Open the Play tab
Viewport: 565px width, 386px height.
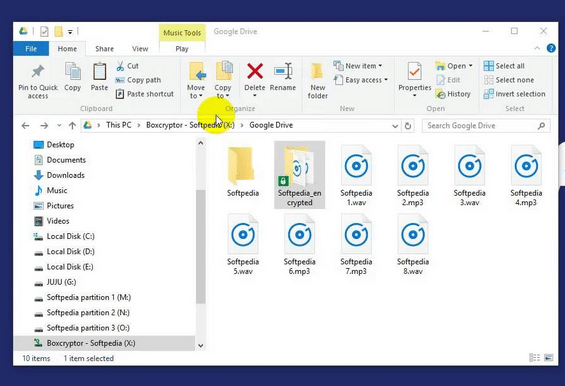point(182,49)
